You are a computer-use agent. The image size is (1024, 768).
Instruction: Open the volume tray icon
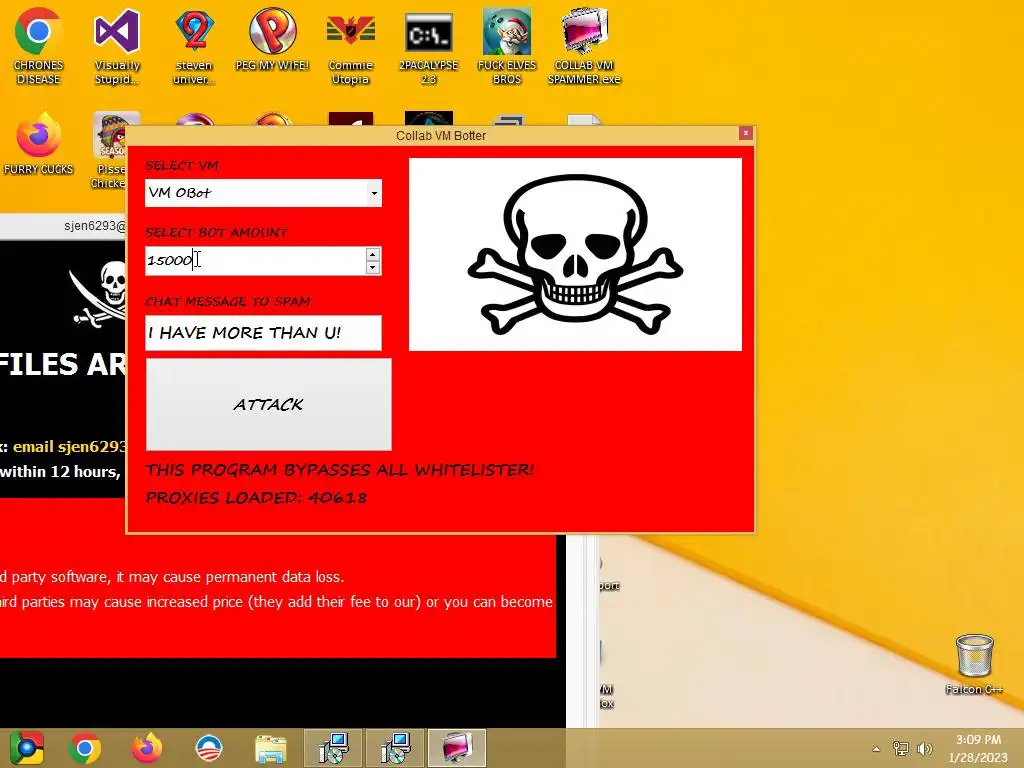coord(925,749)
